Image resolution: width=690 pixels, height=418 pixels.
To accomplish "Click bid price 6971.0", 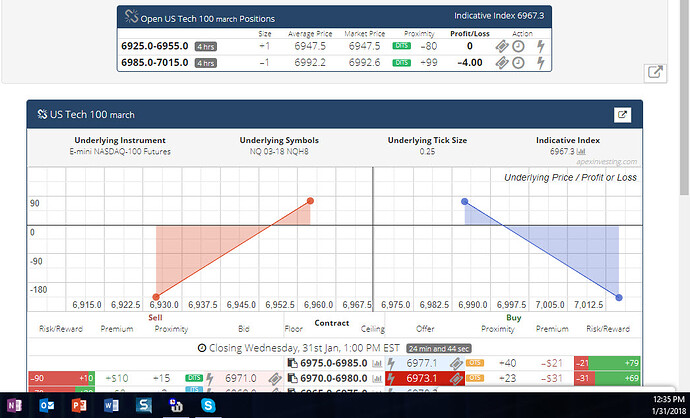I will pyautogui.click(x=241, y=378).
